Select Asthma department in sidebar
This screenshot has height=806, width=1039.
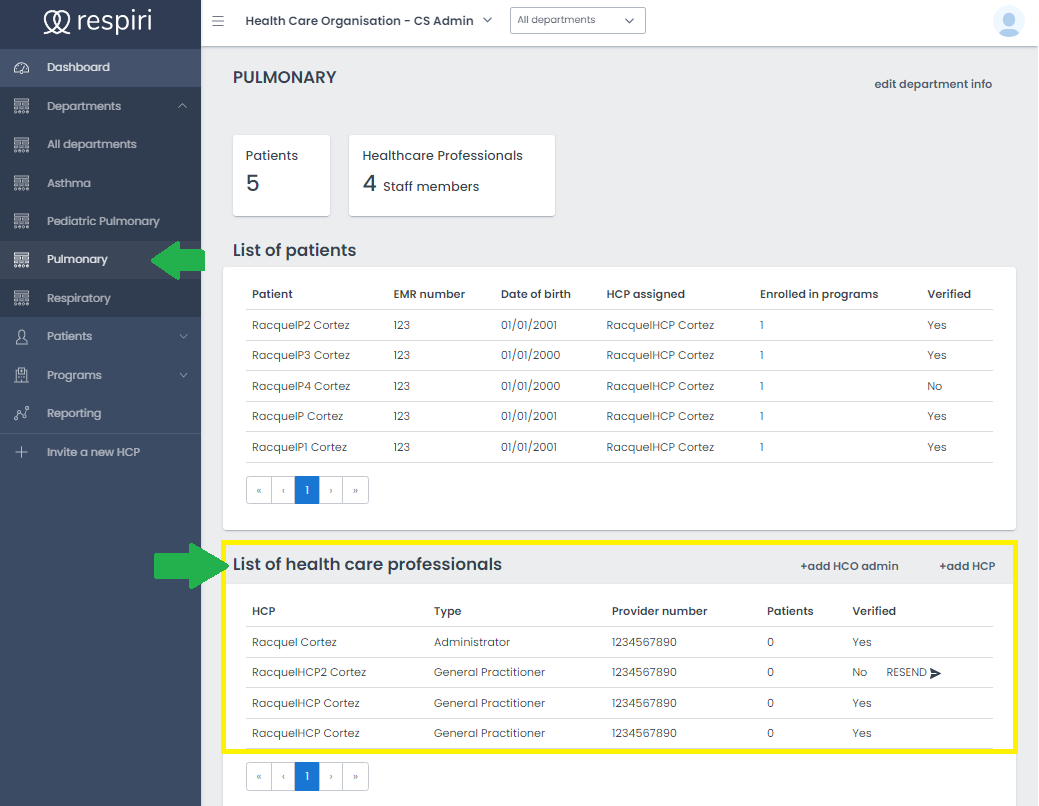[x=69, y=183]
